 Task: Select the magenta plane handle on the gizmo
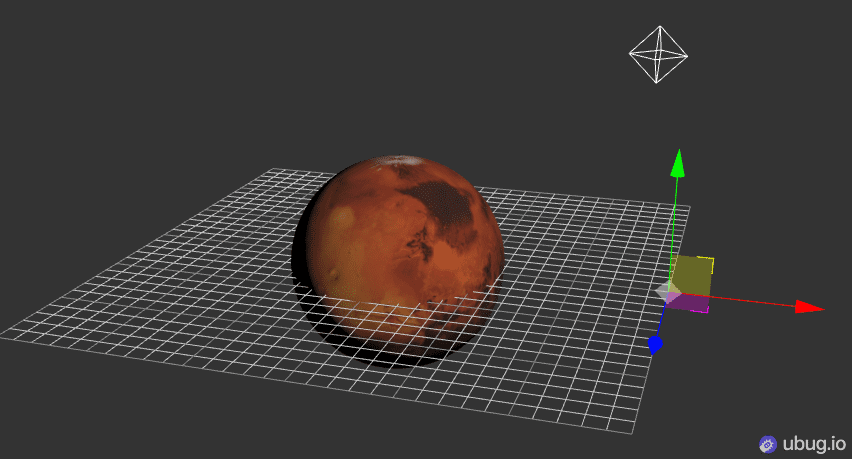691,303
